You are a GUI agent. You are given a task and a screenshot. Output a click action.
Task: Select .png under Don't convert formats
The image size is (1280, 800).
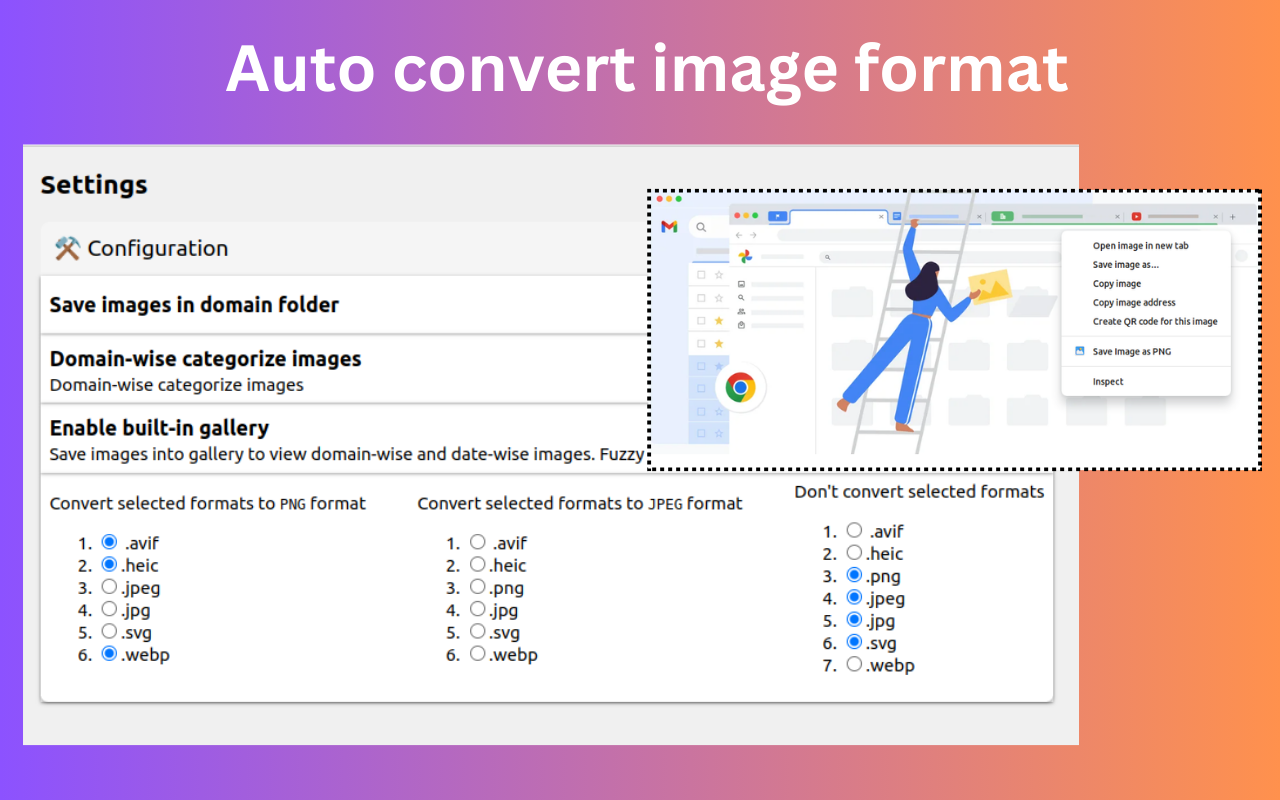tap(854, 575)
